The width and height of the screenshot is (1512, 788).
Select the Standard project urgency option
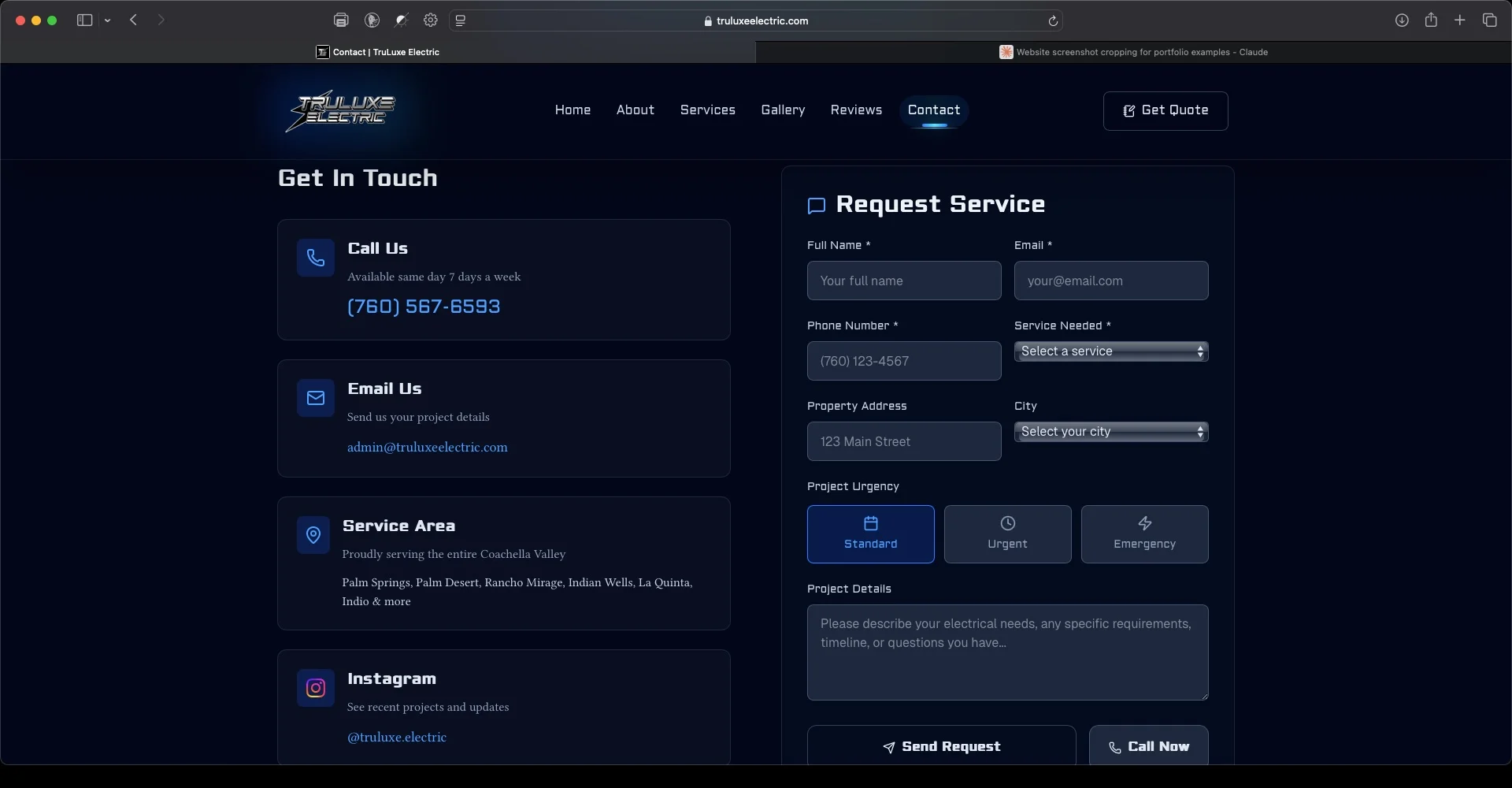(x=870, y=534)
